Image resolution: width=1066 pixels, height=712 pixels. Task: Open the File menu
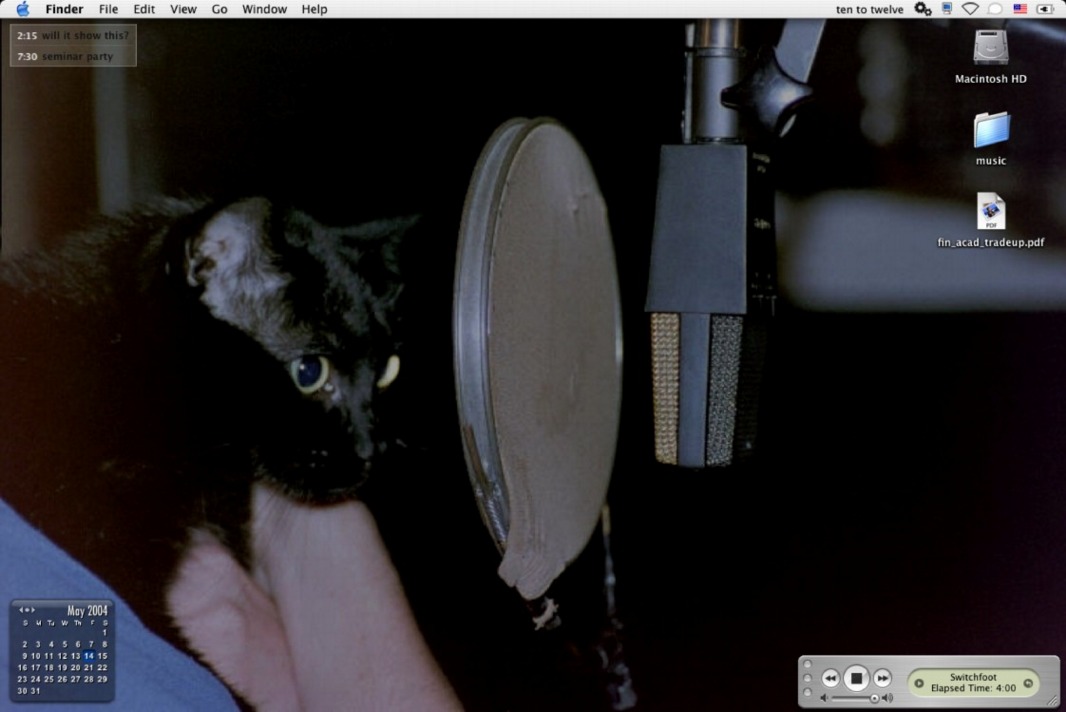click(108, 9)
